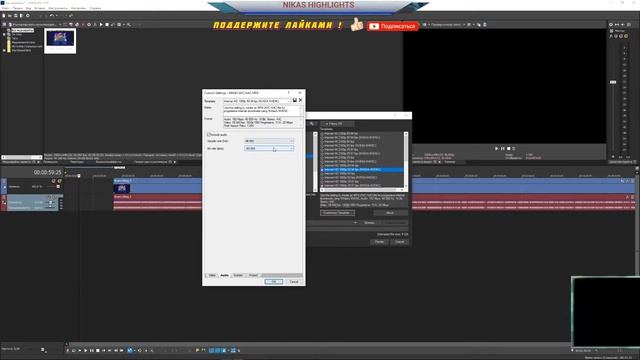Image resolution: width=640 pixels, height=360 pixels.
Task: Click Stop in the bottom transport bar
Action: click(x=98, y=350)
